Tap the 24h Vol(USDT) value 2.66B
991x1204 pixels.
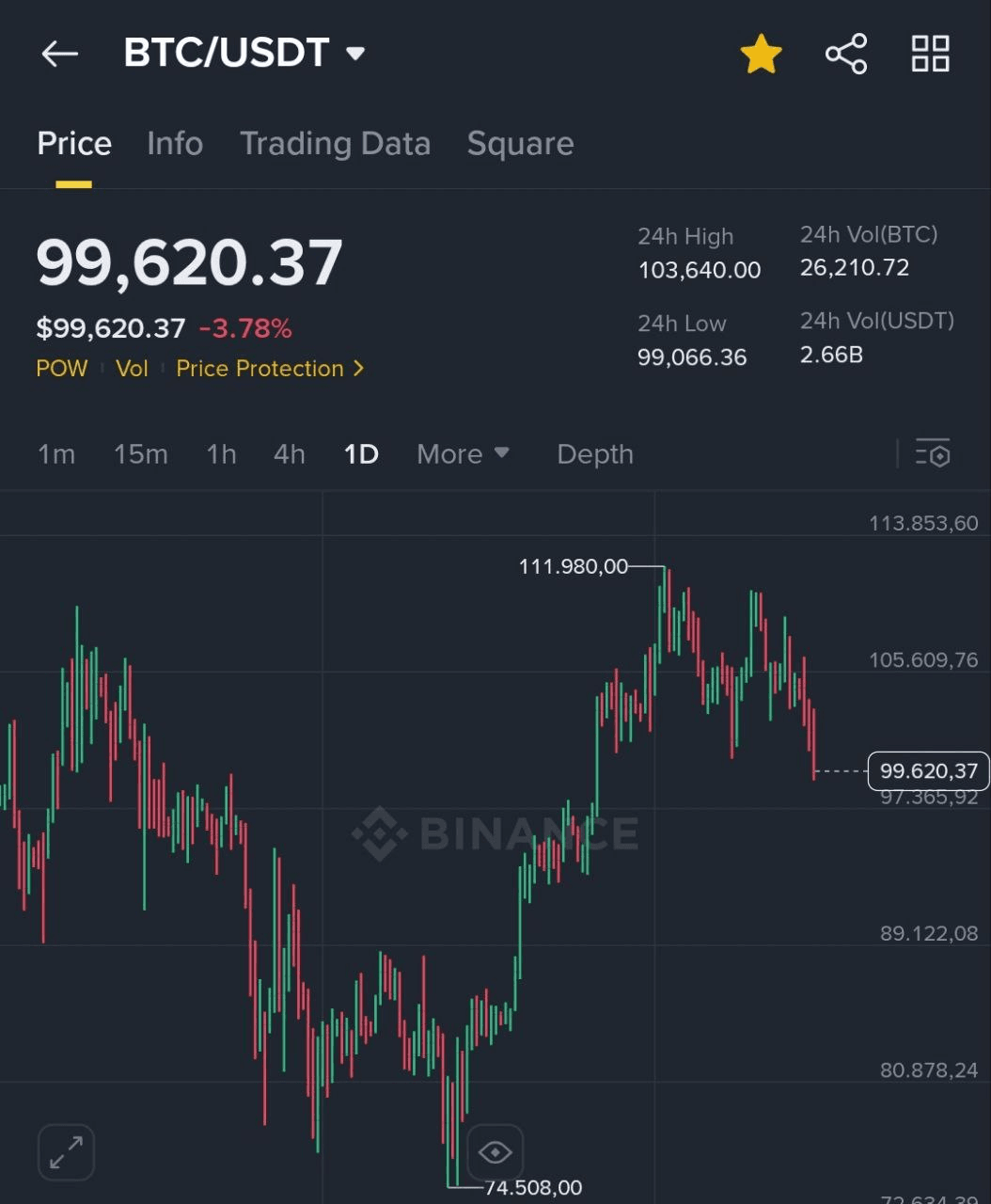coord(831,355)
